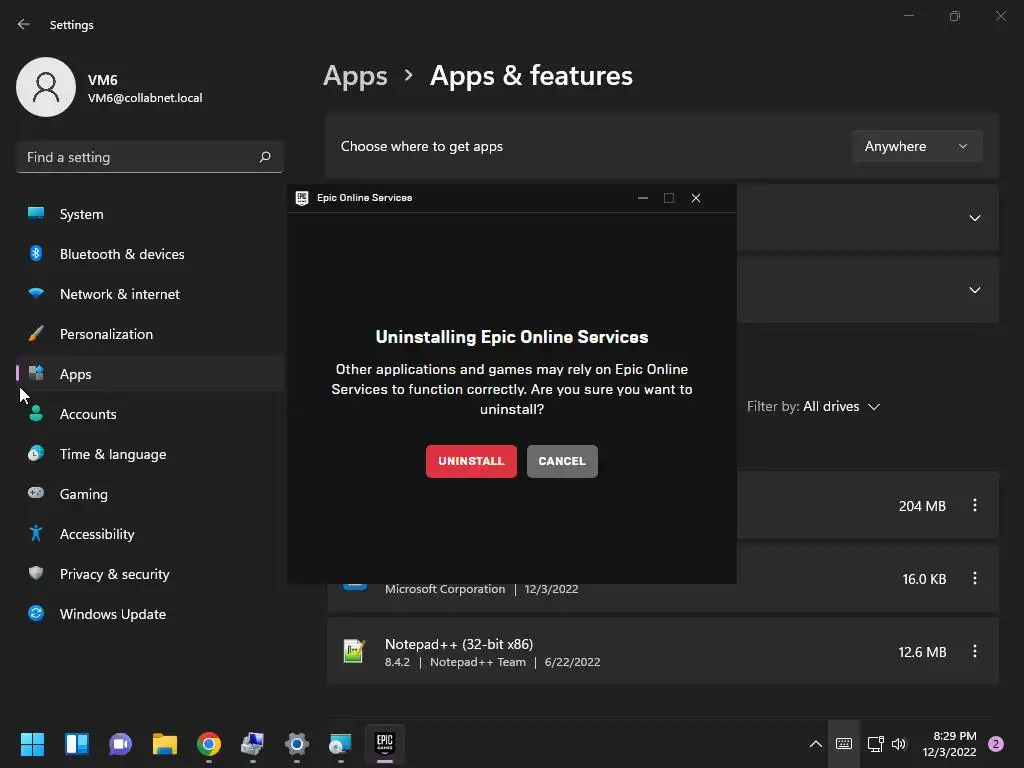Click the Time & language clock icon

click(36, 453)
